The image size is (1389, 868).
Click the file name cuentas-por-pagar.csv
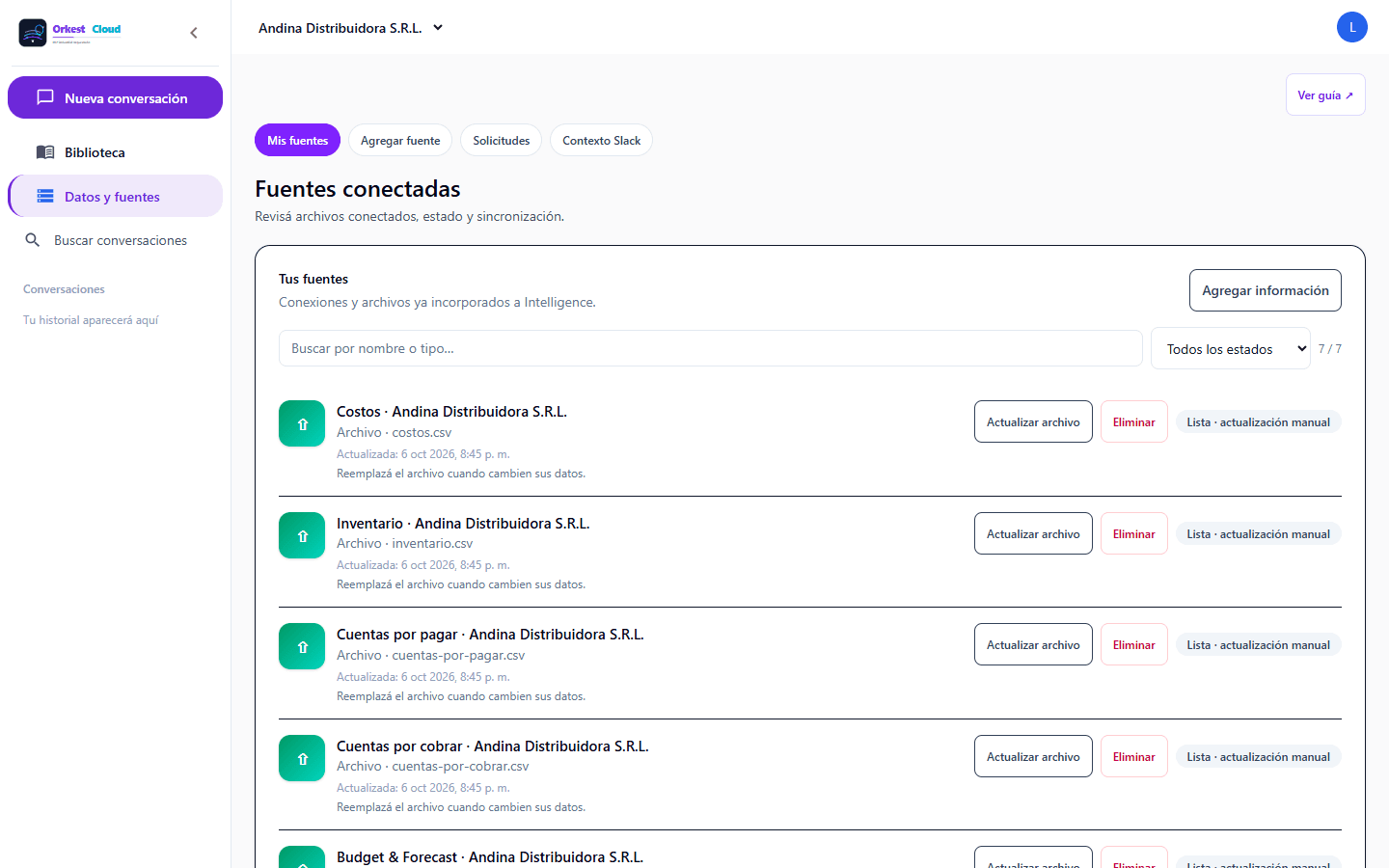pyautogui.click(x=458, y=656)
